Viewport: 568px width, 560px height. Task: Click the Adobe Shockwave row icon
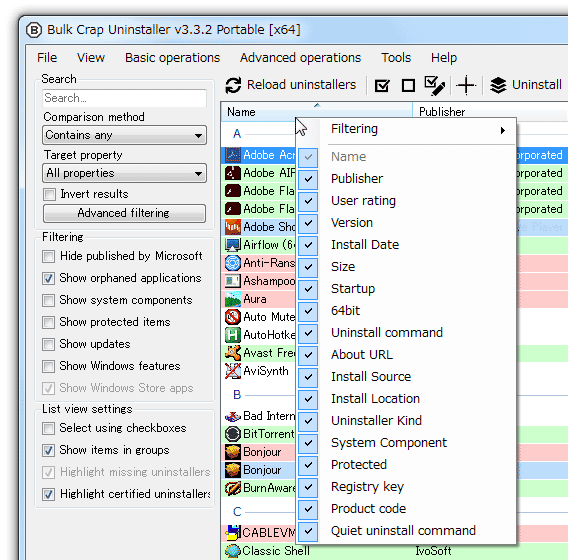click(x=233, y=227)
